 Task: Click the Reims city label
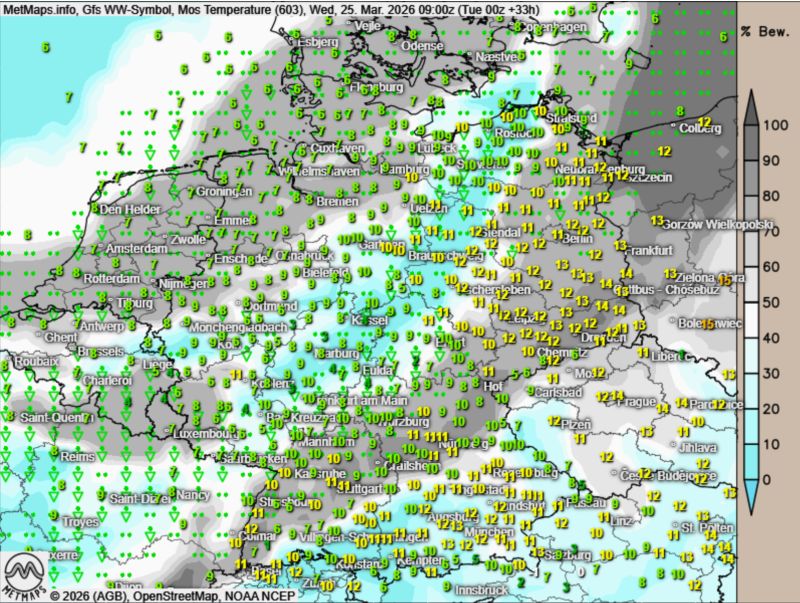pos(52,455)
